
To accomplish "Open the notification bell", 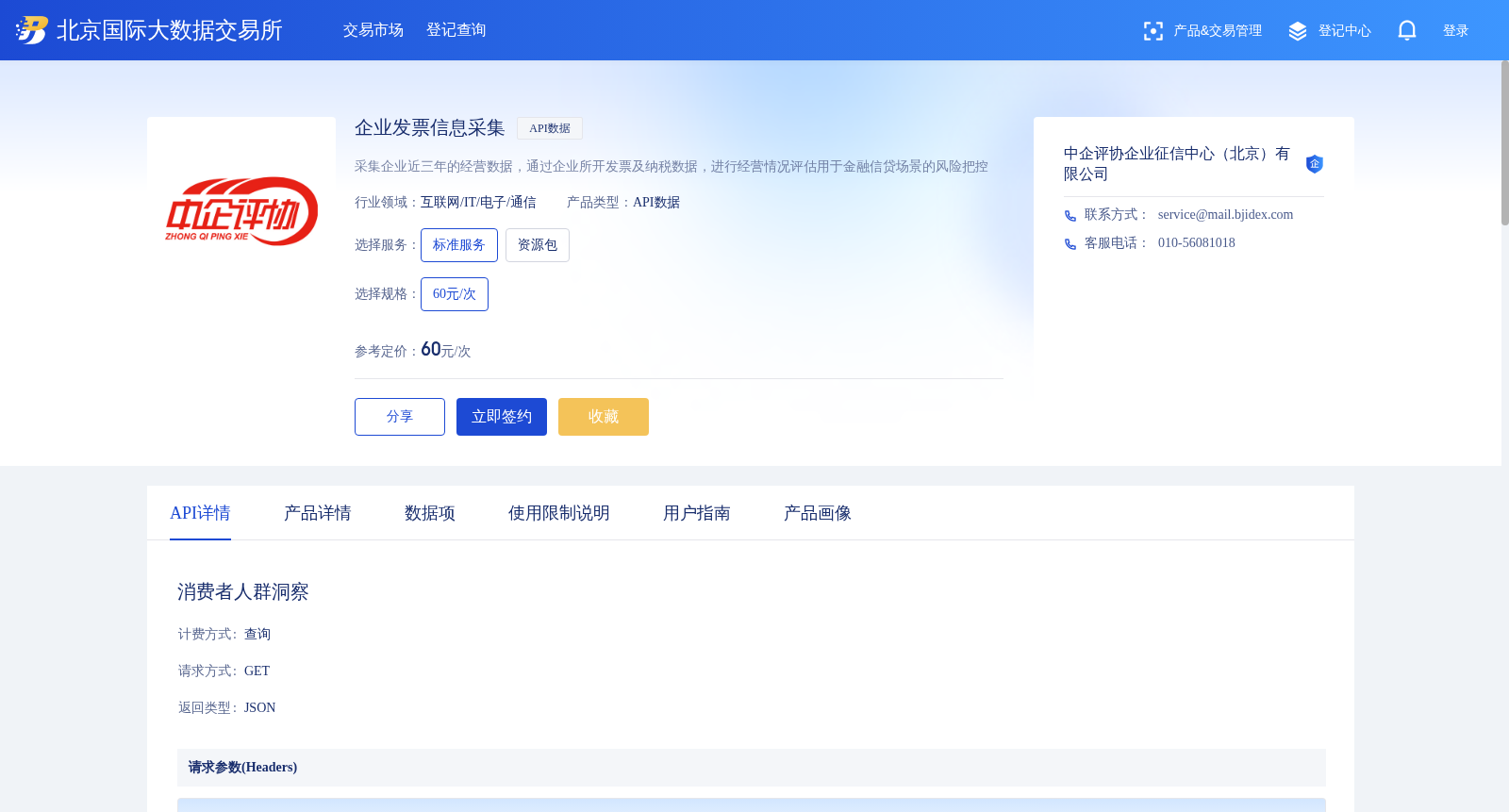I will click(x=1407, y=31).
